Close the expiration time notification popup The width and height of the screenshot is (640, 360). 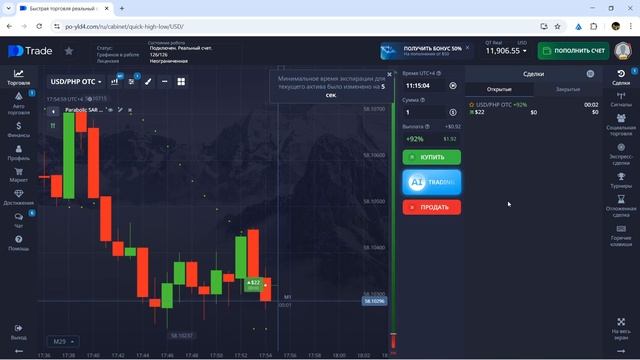(x=389, y=74)
